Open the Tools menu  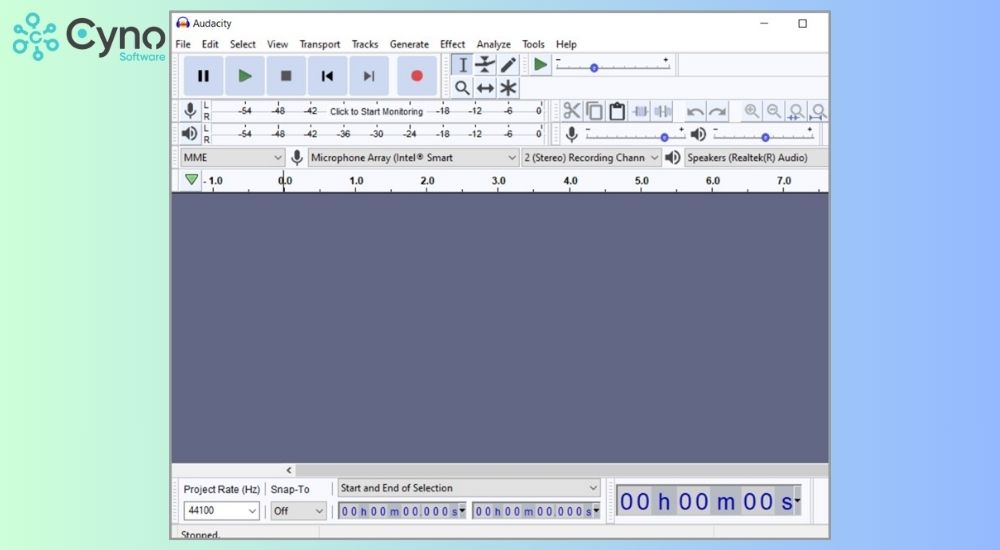tap(533, 44)
